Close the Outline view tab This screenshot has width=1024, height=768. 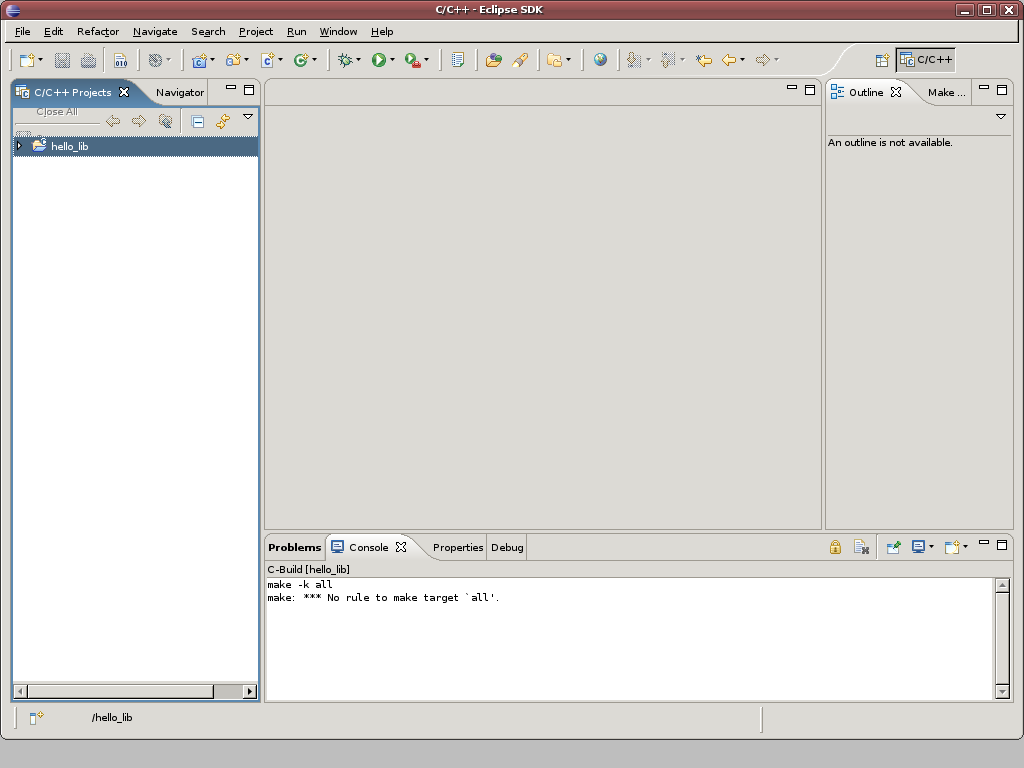pos(896,92)
